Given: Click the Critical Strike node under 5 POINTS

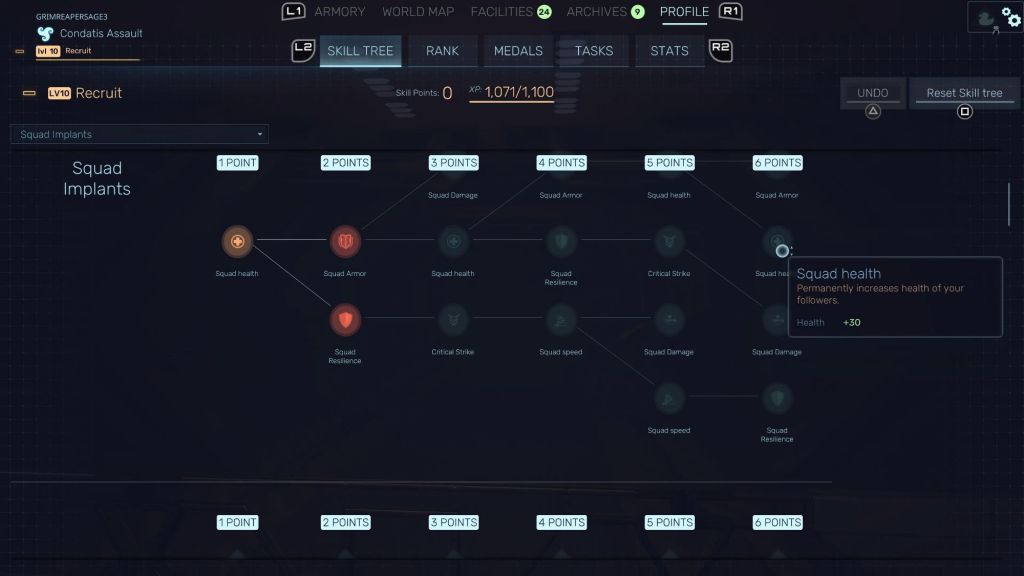Looking at the screenshot, I should [x=669, y=241].
